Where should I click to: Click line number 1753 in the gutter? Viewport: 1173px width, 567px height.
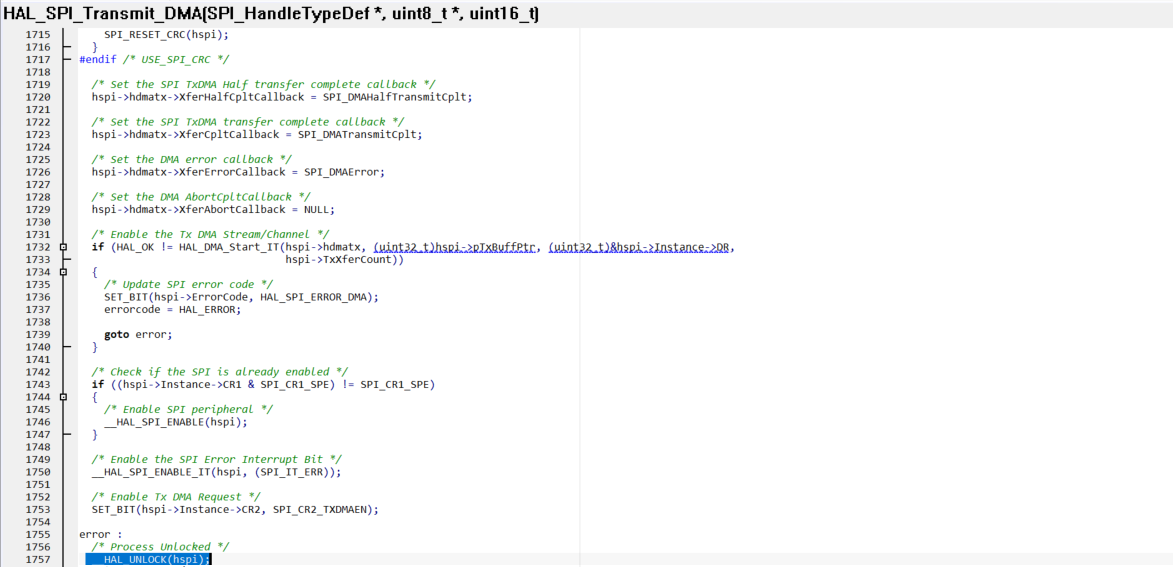[x=39, y=510]
